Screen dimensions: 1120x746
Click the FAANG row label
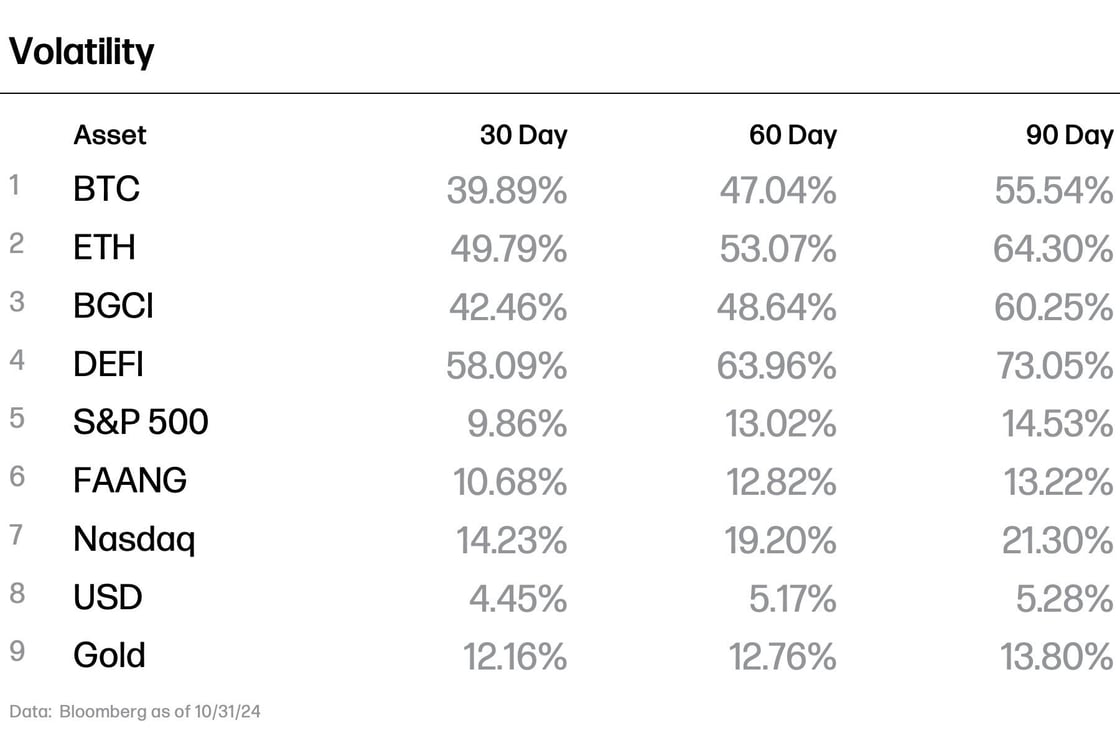(130, 480)
